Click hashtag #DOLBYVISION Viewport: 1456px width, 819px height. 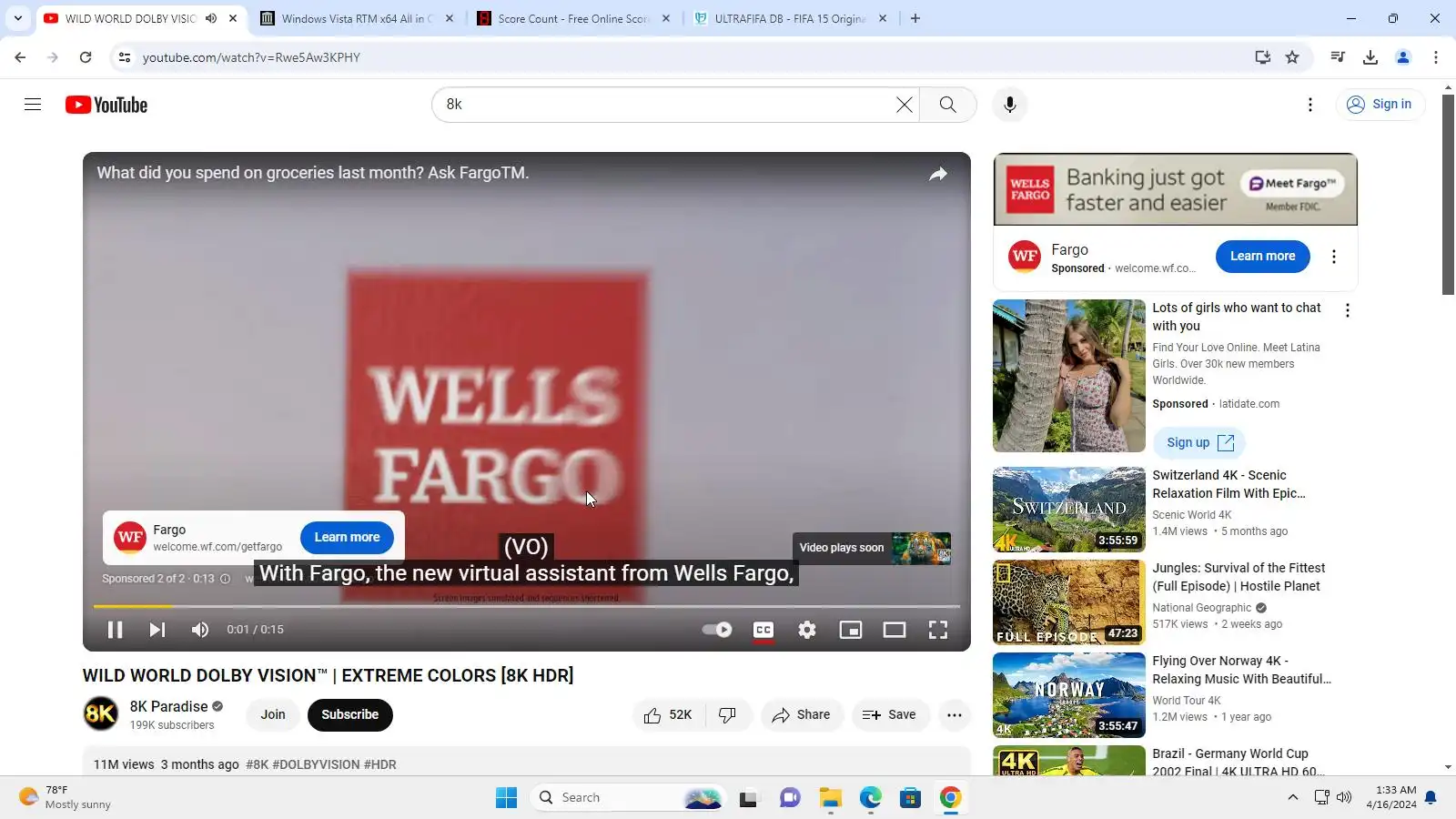pyautogui.click(x=316, y=765)
